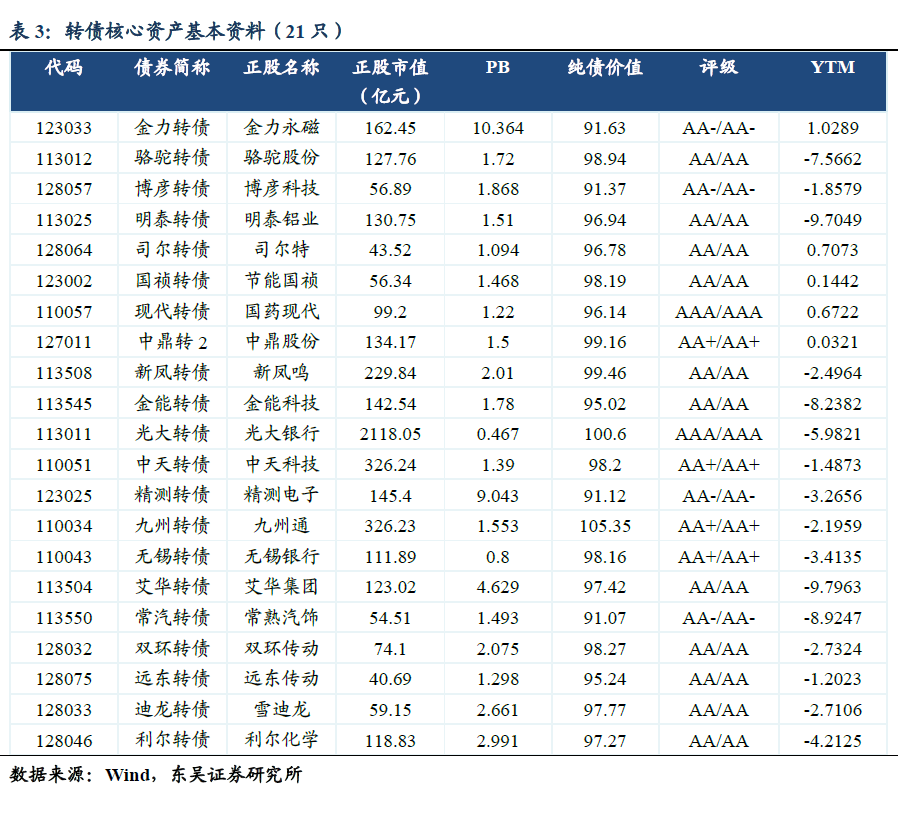The height and width of the screenshot is (818, 903).
Task: Click the 代码 column header
Action: click(x=64, y=67)
